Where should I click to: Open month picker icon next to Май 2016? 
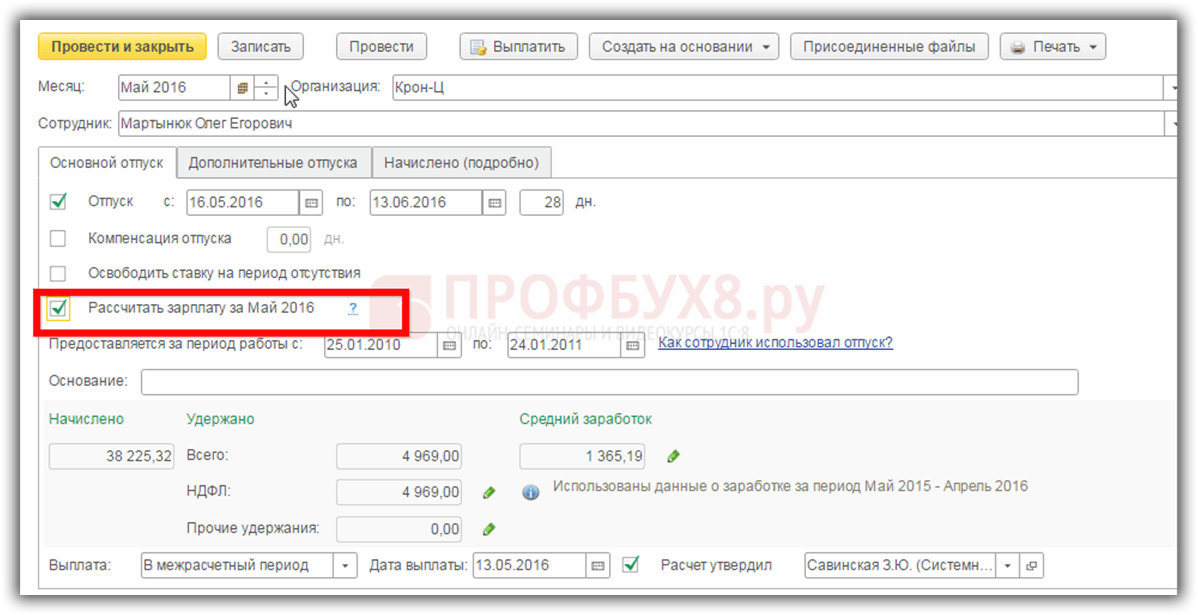click(242, 88)
